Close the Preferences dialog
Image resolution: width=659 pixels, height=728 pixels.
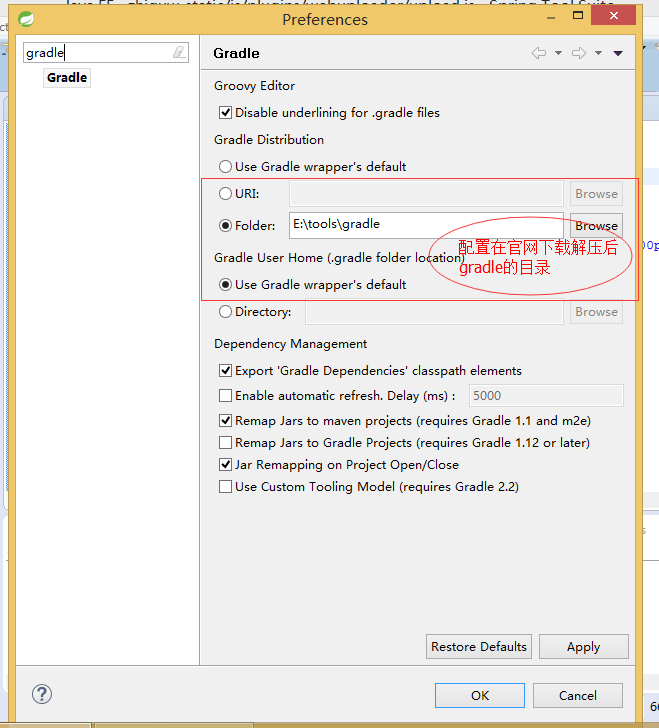click(613, 16)
